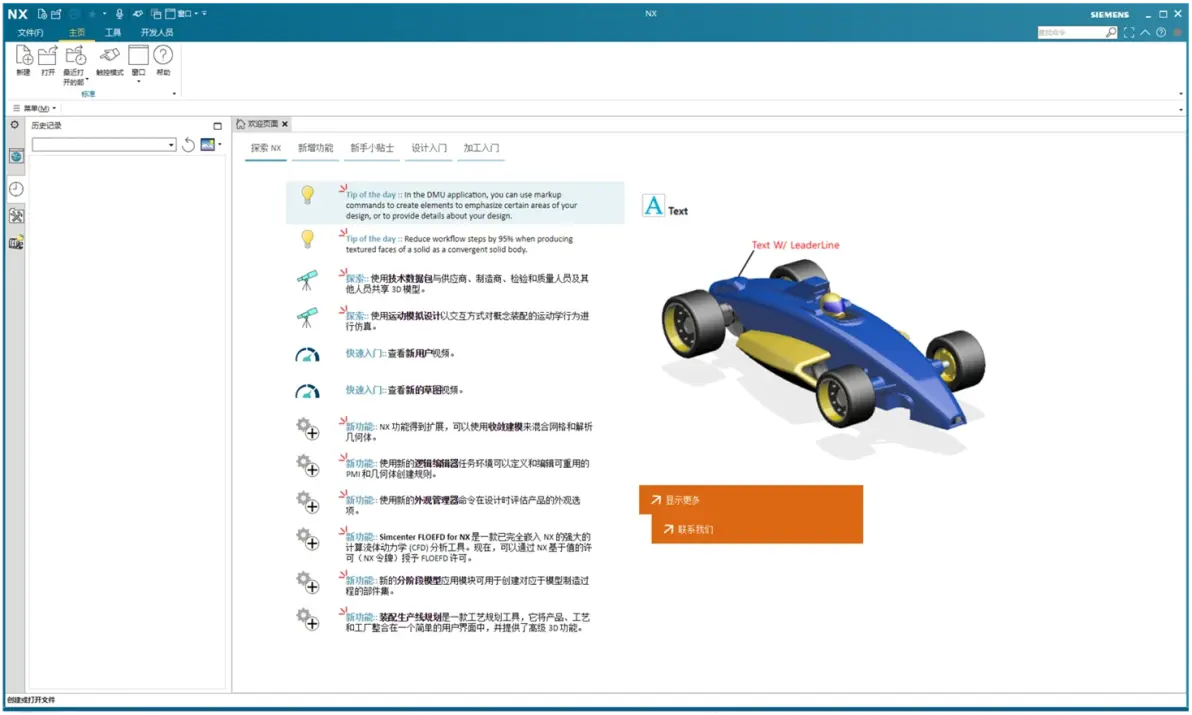The width and height of the screenshot is (1192, 715).
Task: Click the touch mode hand icon in the title bar
Action: pyautogui.click(x=138, y=14)
